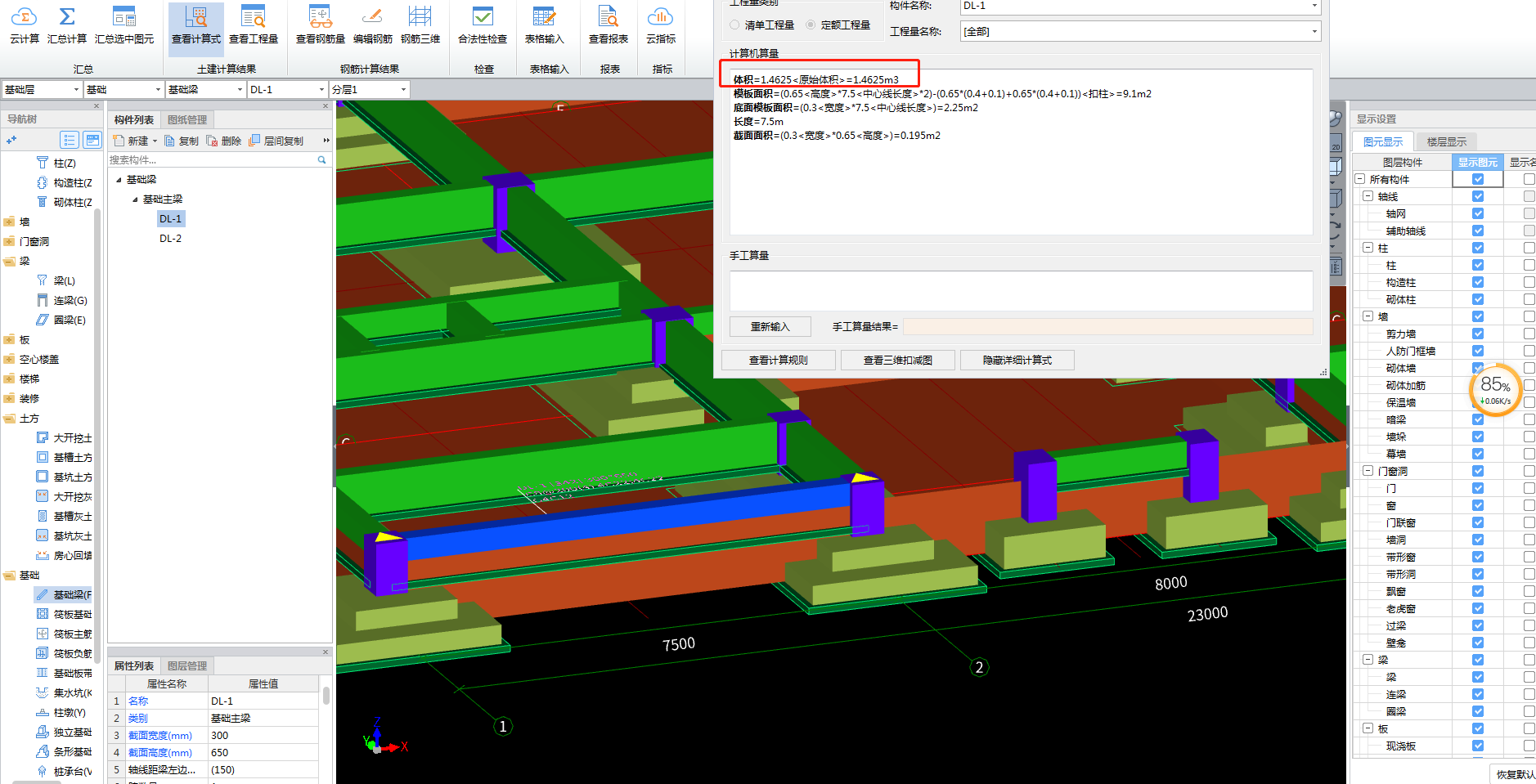Switch to 图元显示 tab
The width and height of the screenshot is (1536, 784).
(x=1383, y=141)
